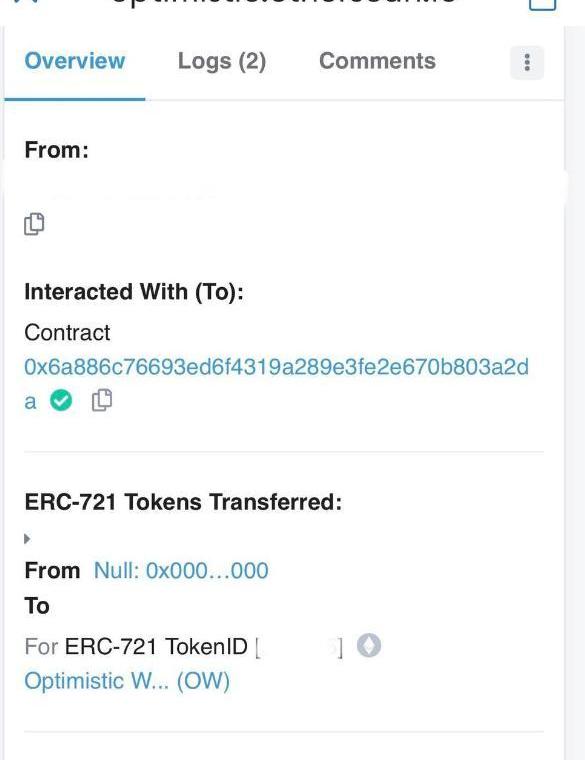Open the Logs (2) tab
The height and width of the screenshot is (760, 585).
click(x=222, y=62)
